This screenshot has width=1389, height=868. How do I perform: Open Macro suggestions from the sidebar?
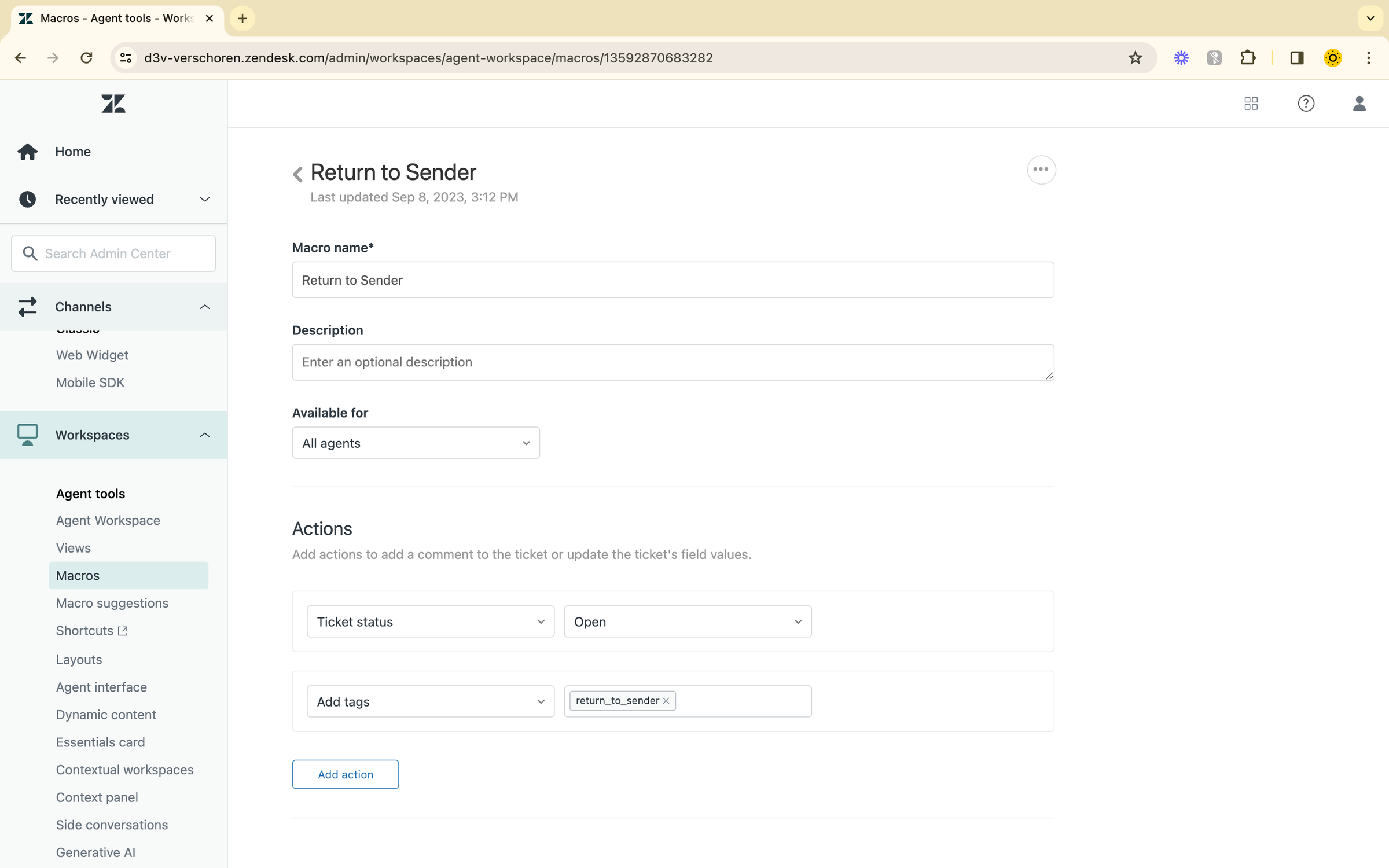(x=112, y=602)
